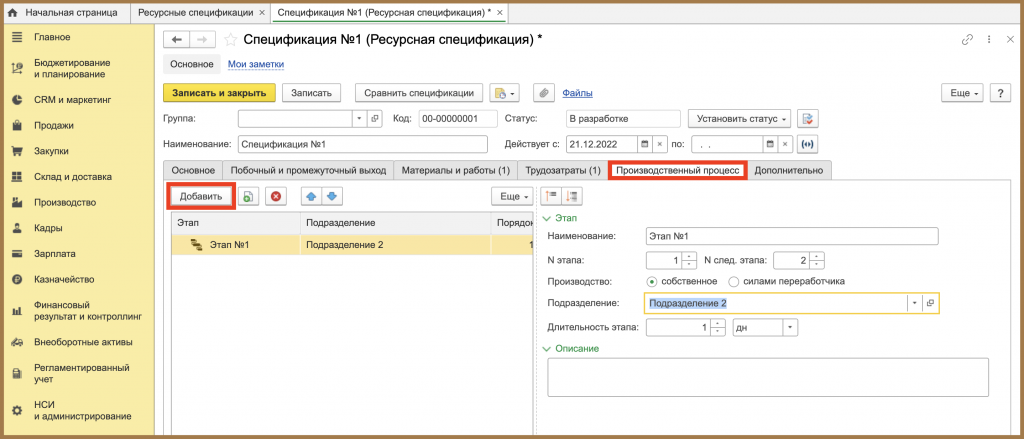This screenshot has height=439, width=1024.
Task: Click the Описание text area
Action: [x=767, y=377]
